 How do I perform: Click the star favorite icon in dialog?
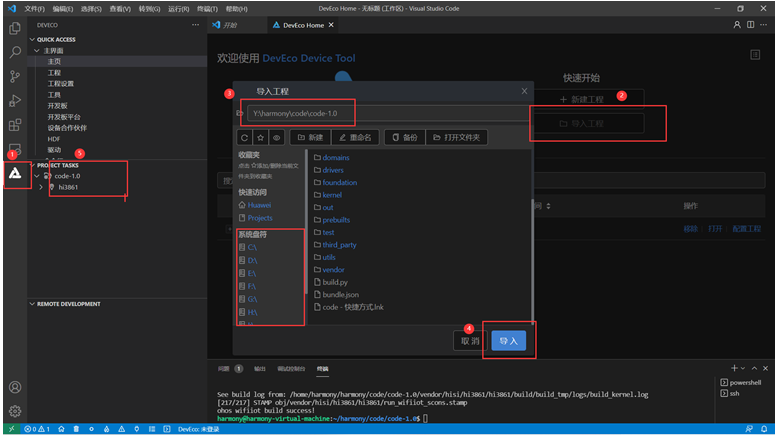(261, 137)
